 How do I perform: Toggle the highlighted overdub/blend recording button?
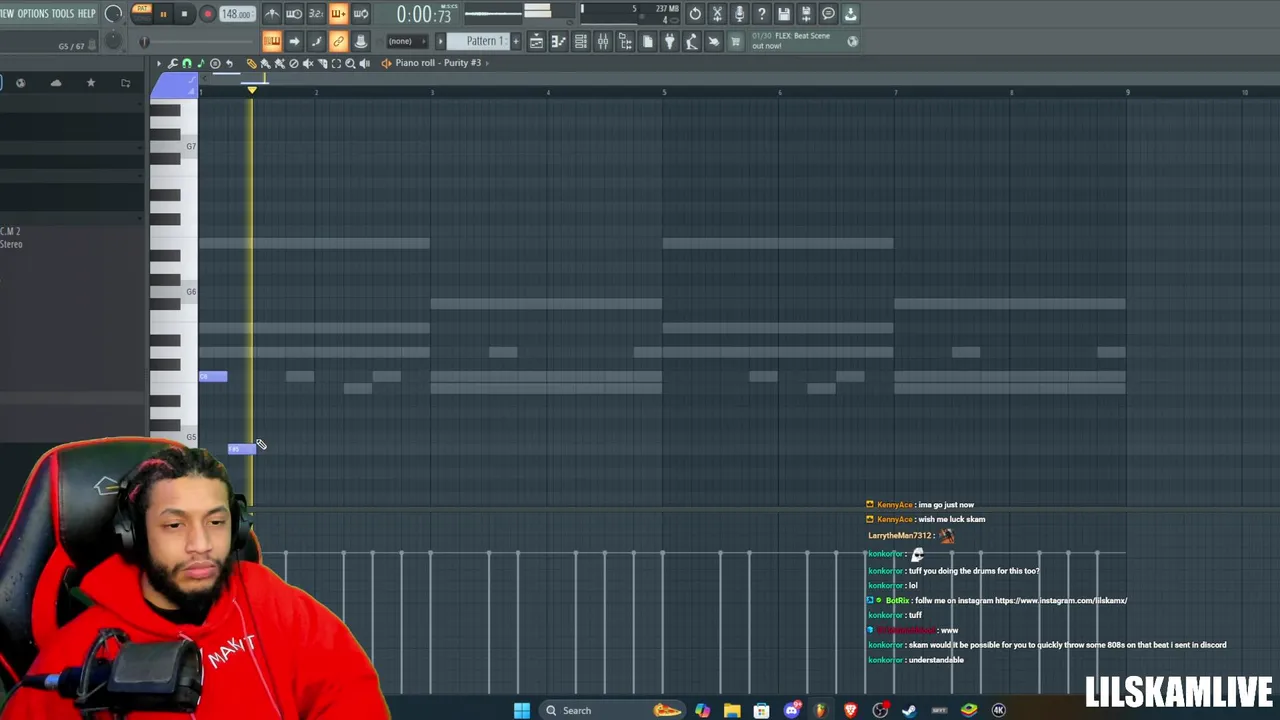click(x=338, y=14)
